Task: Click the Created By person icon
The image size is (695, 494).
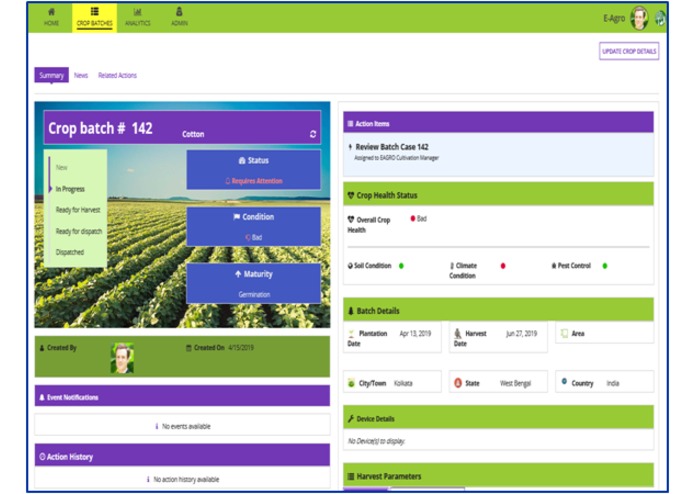Action: tap(42, 348)
